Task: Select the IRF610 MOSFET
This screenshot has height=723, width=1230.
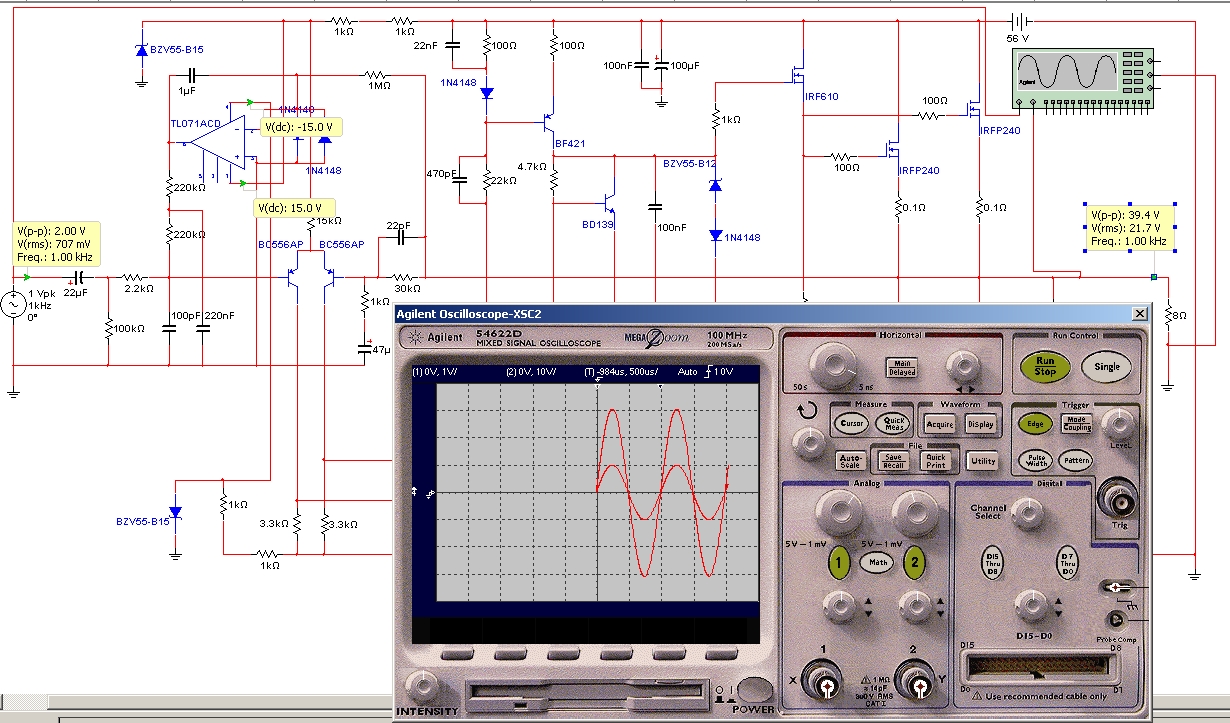Action: click(798, 74)
